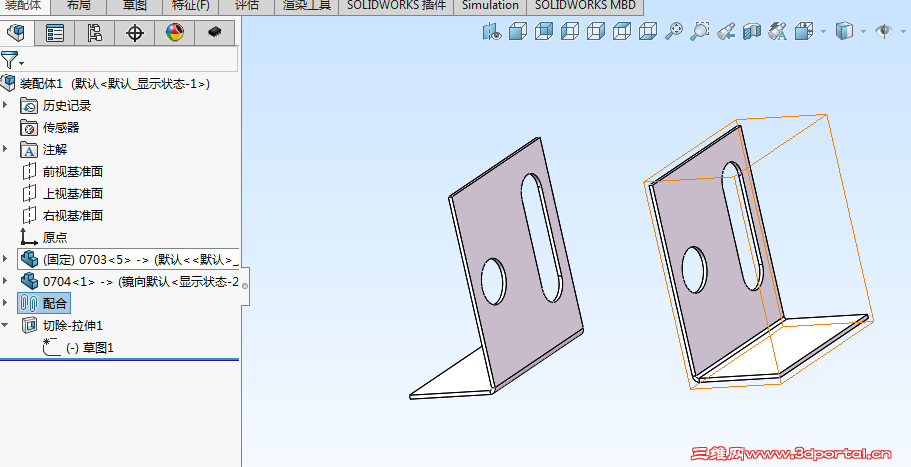Click the View Orientation cube icon
This screenshot has width=911, height=467.
804,31
